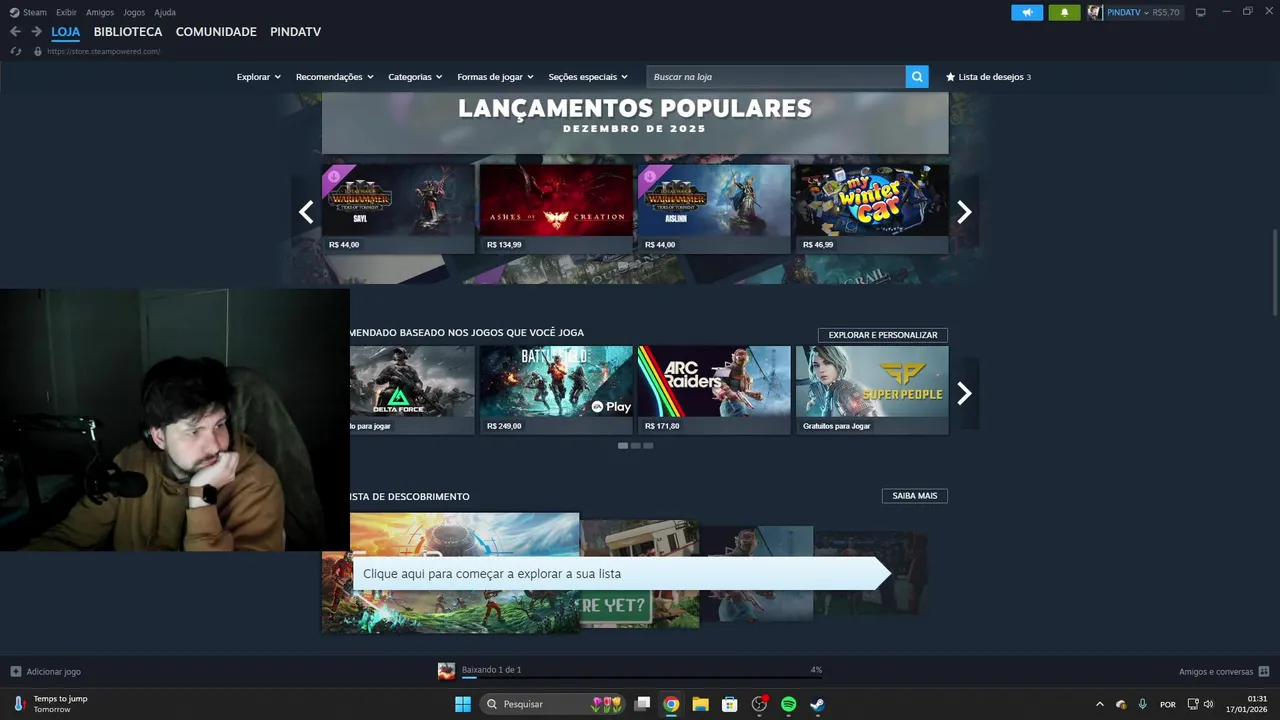Open the Ajuda menu

tap(165, 12)
